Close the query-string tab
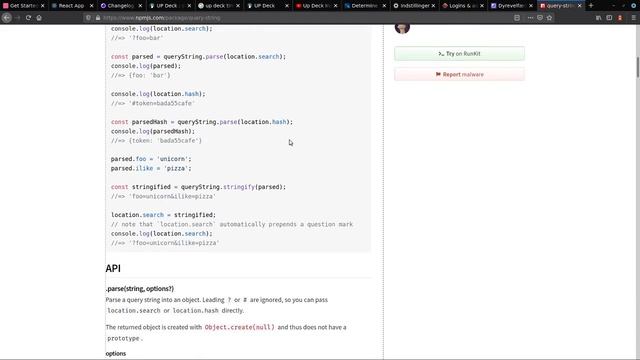 pos(580,6)
